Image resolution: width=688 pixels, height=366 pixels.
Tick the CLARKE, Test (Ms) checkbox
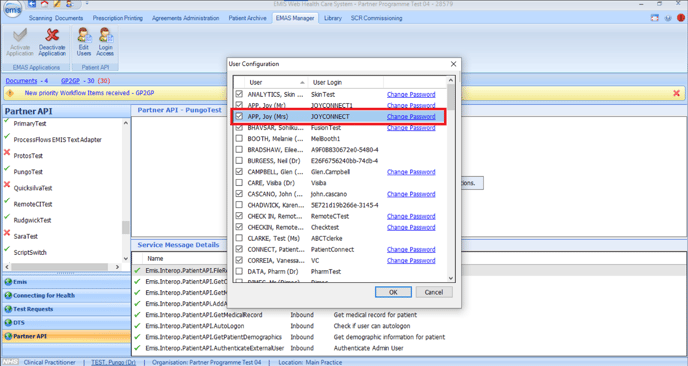(239, 238)
